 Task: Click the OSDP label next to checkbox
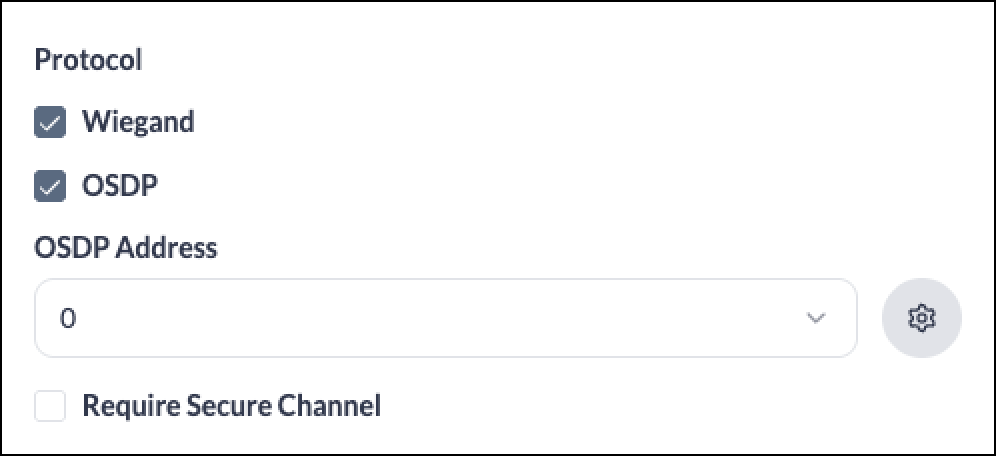120,186
